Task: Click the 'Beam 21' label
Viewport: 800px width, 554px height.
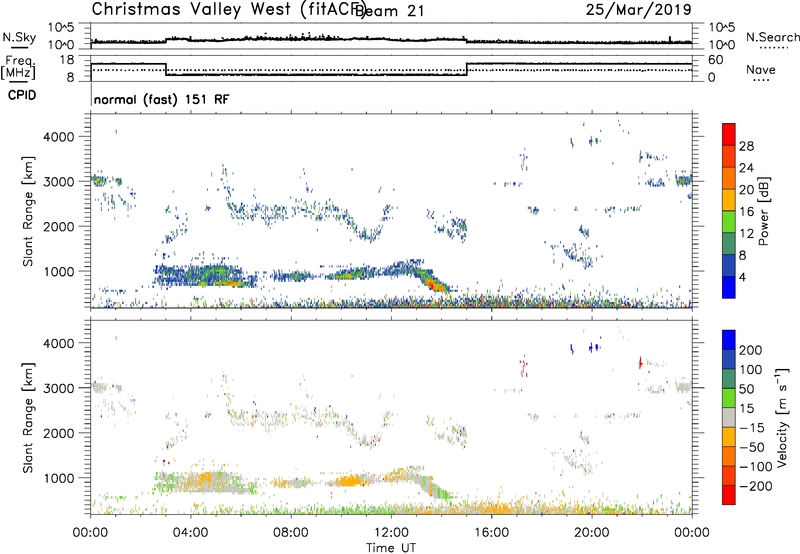Action: pos(390,10)
